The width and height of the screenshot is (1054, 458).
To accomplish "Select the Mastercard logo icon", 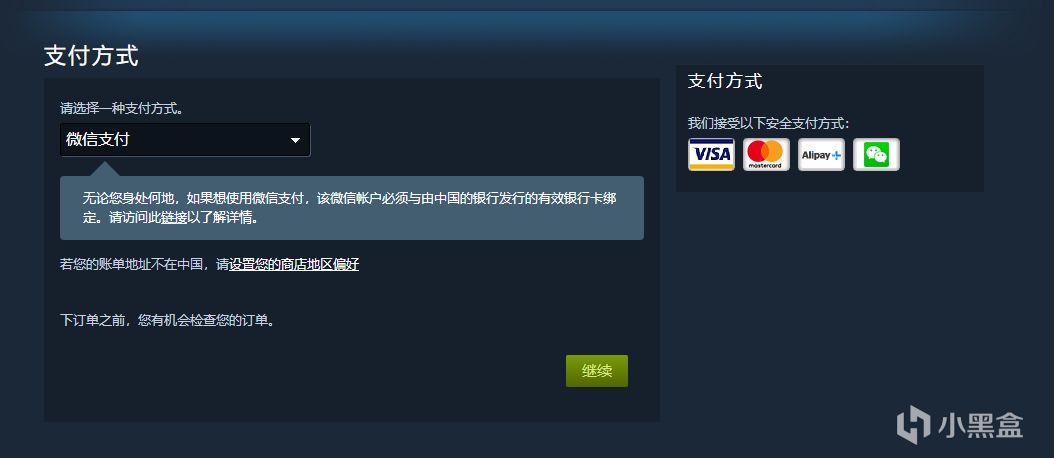I will 766,155.
